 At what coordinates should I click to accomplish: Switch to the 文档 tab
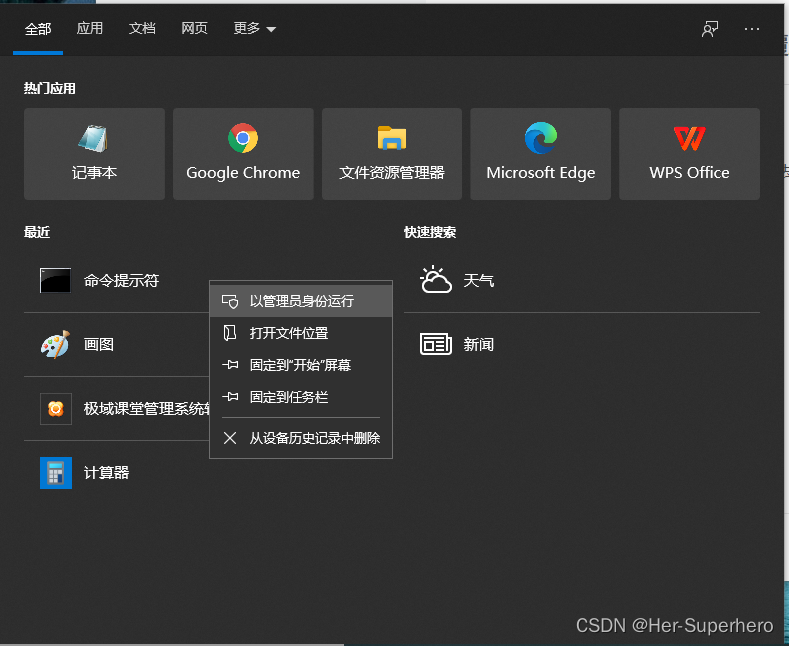[x=142, y=28]
